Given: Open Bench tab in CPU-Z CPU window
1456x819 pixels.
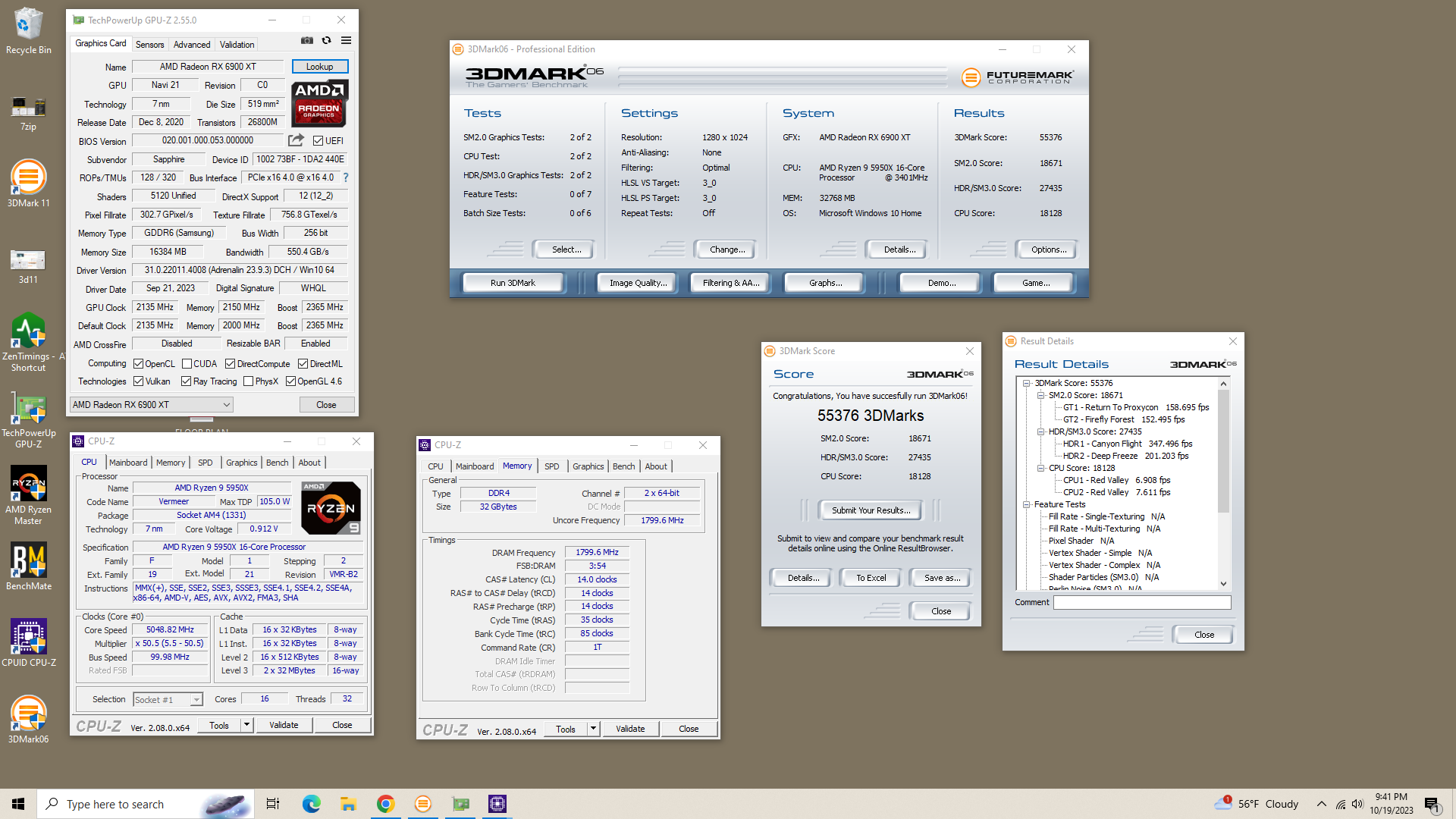Looking at the screenshot, I should (277, 463).
